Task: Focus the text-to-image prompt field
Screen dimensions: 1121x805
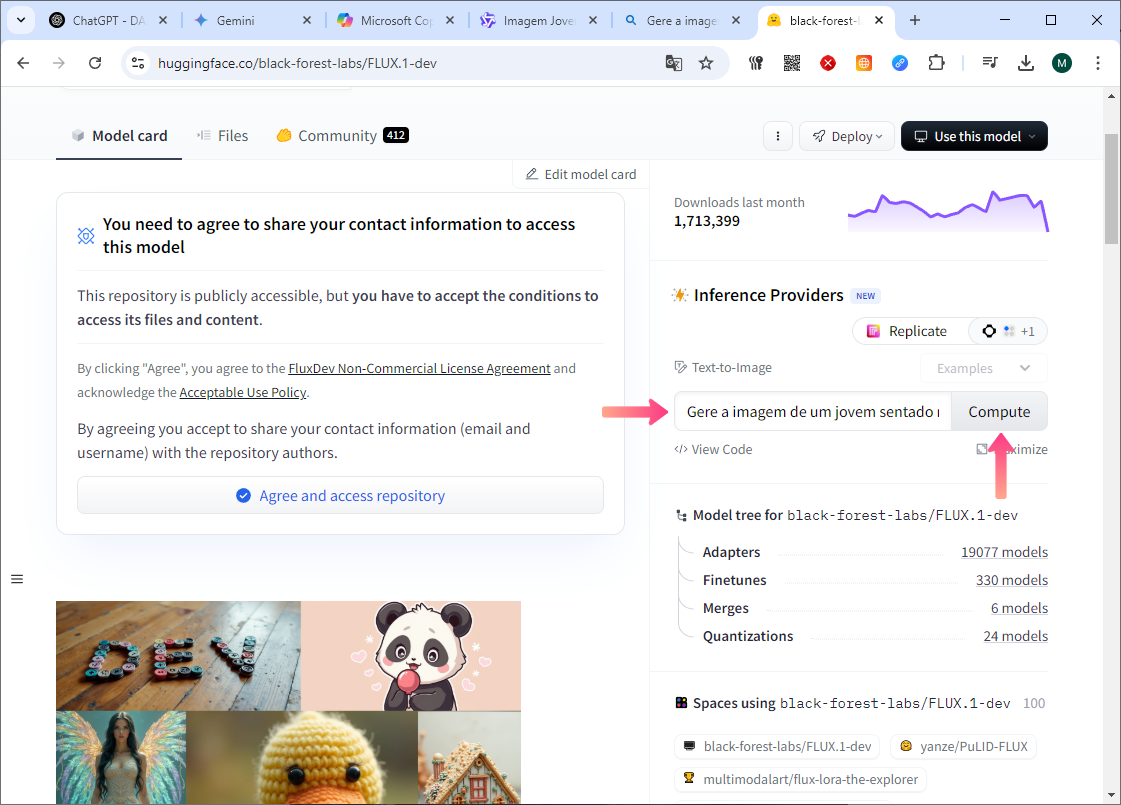Action: point(813,411)
